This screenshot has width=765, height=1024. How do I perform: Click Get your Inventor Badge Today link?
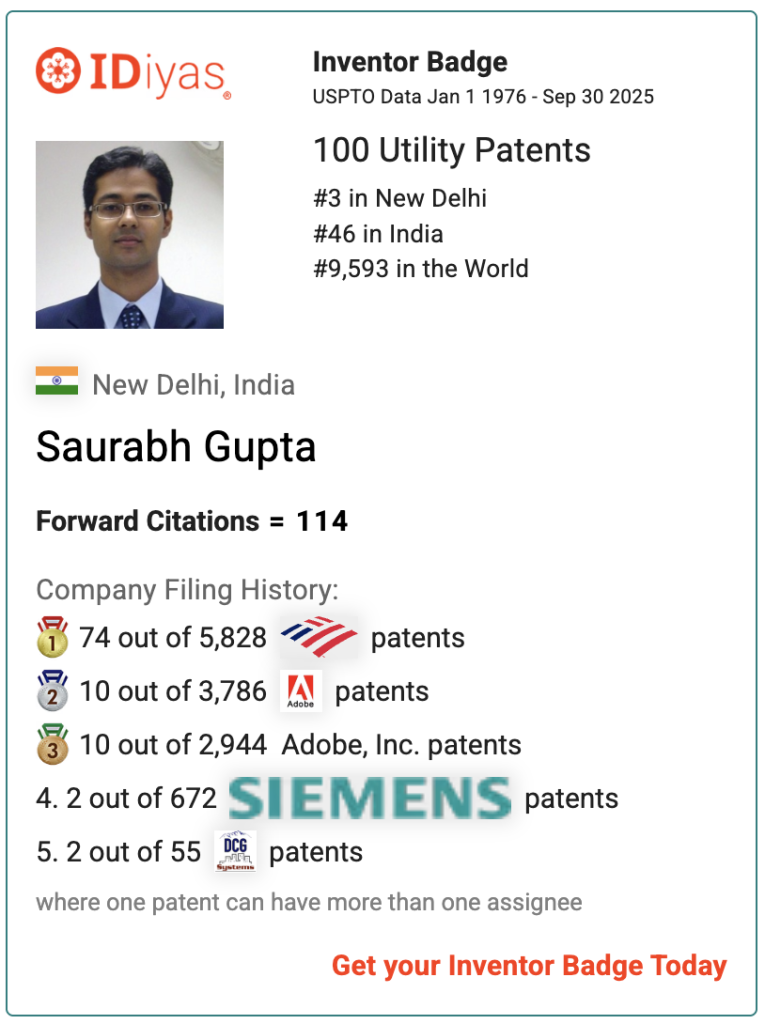coord(529,966)
